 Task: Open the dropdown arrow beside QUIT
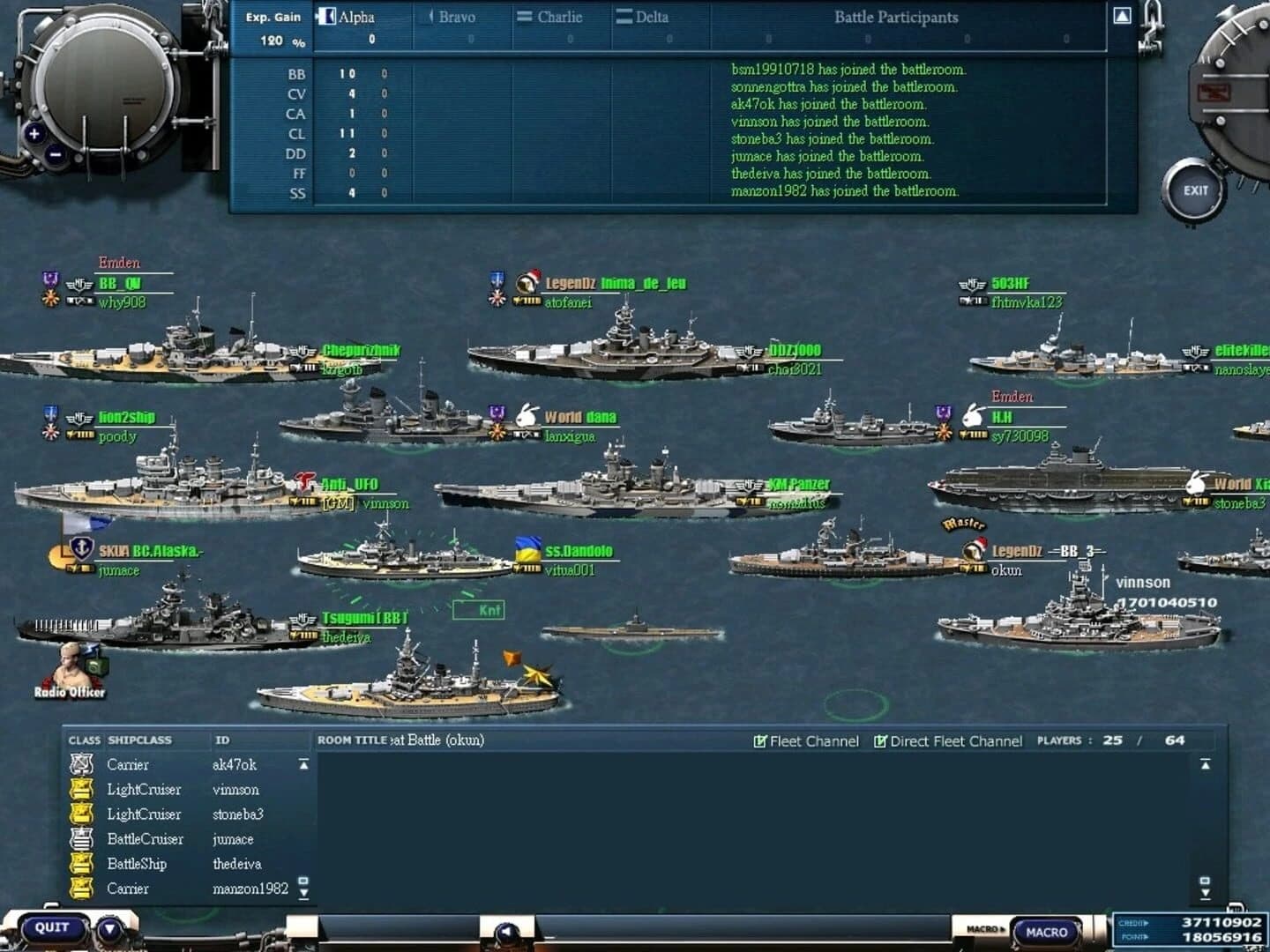point(109,927)
